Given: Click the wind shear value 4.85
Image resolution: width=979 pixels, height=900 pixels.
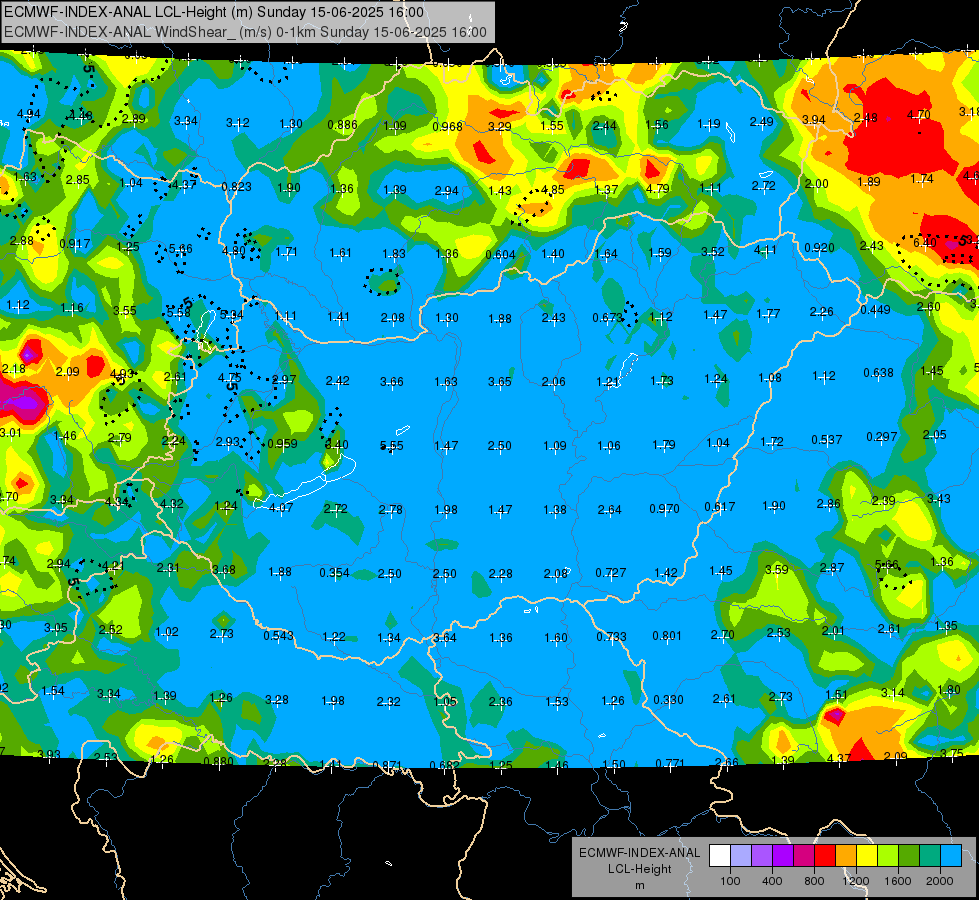Looking at the screenshot, I should coord(553,189).
